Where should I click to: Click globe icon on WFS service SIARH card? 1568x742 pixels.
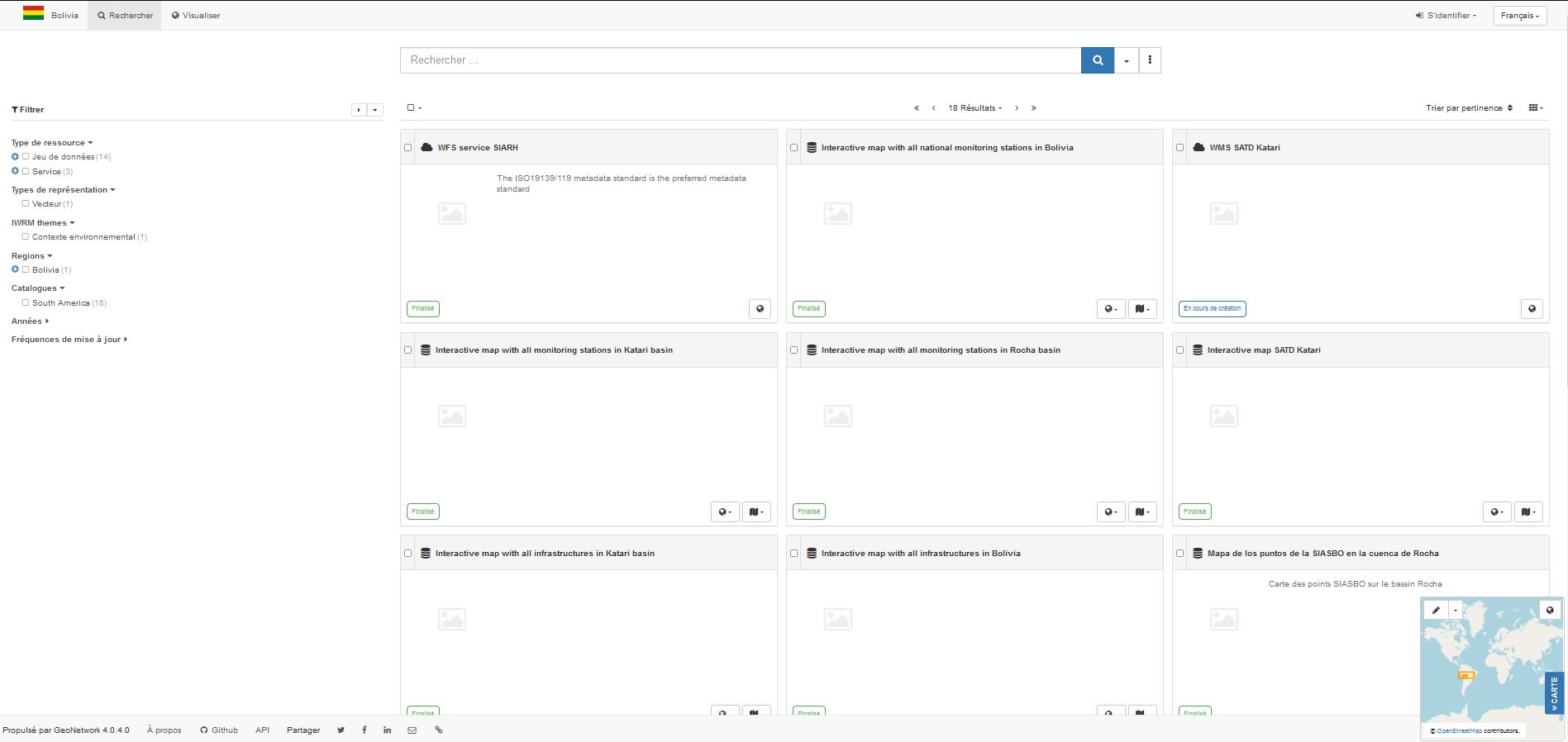pyautogui.click(x=759, y=309)
